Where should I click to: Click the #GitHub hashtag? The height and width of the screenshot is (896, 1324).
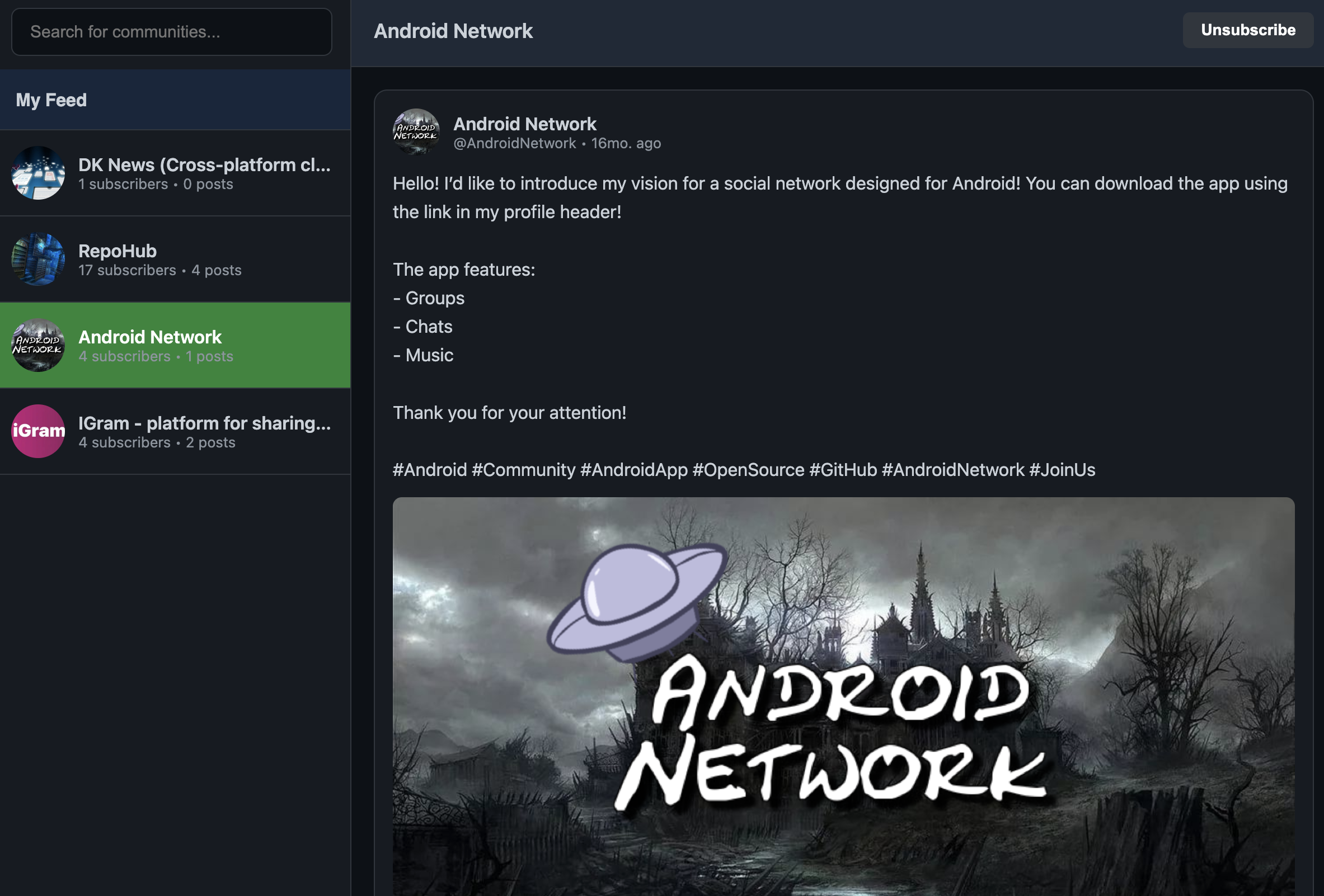tap(843, 470)
